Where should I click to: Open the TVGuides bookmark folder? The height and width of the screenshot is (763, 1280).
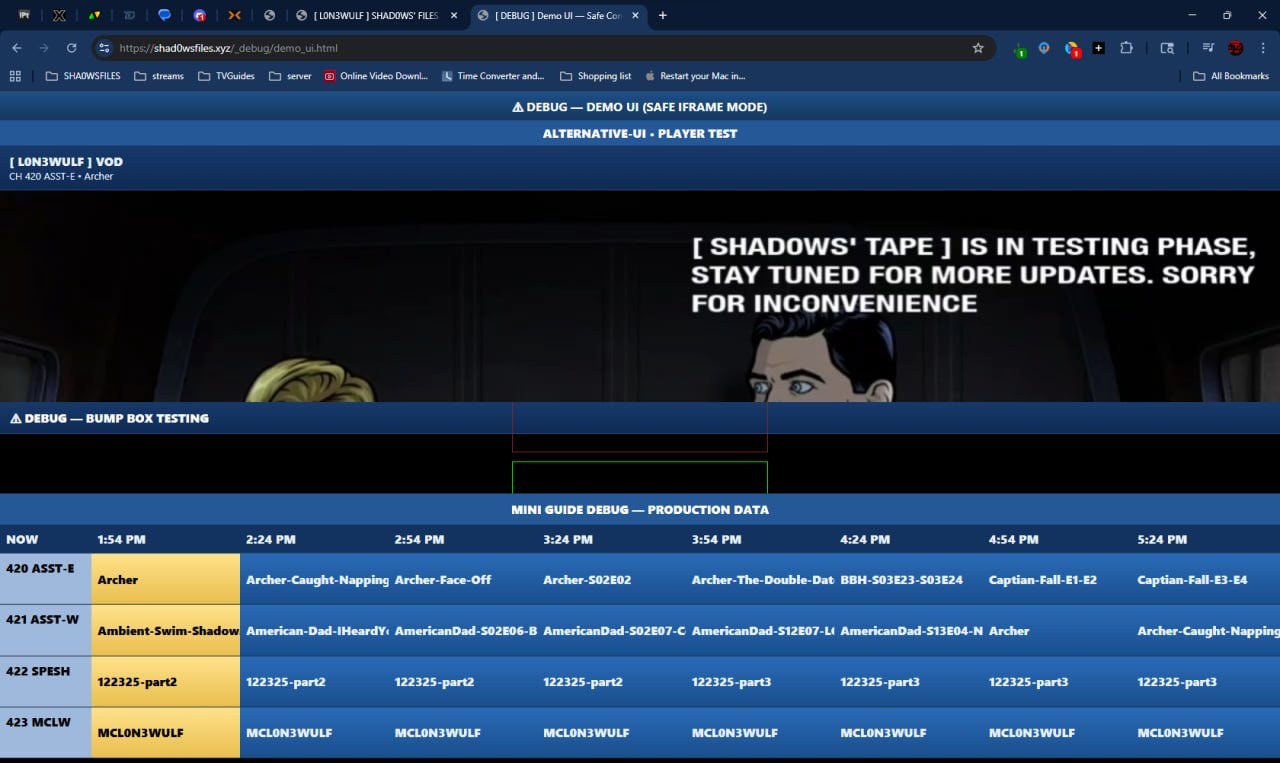click(x=226, y=76)
